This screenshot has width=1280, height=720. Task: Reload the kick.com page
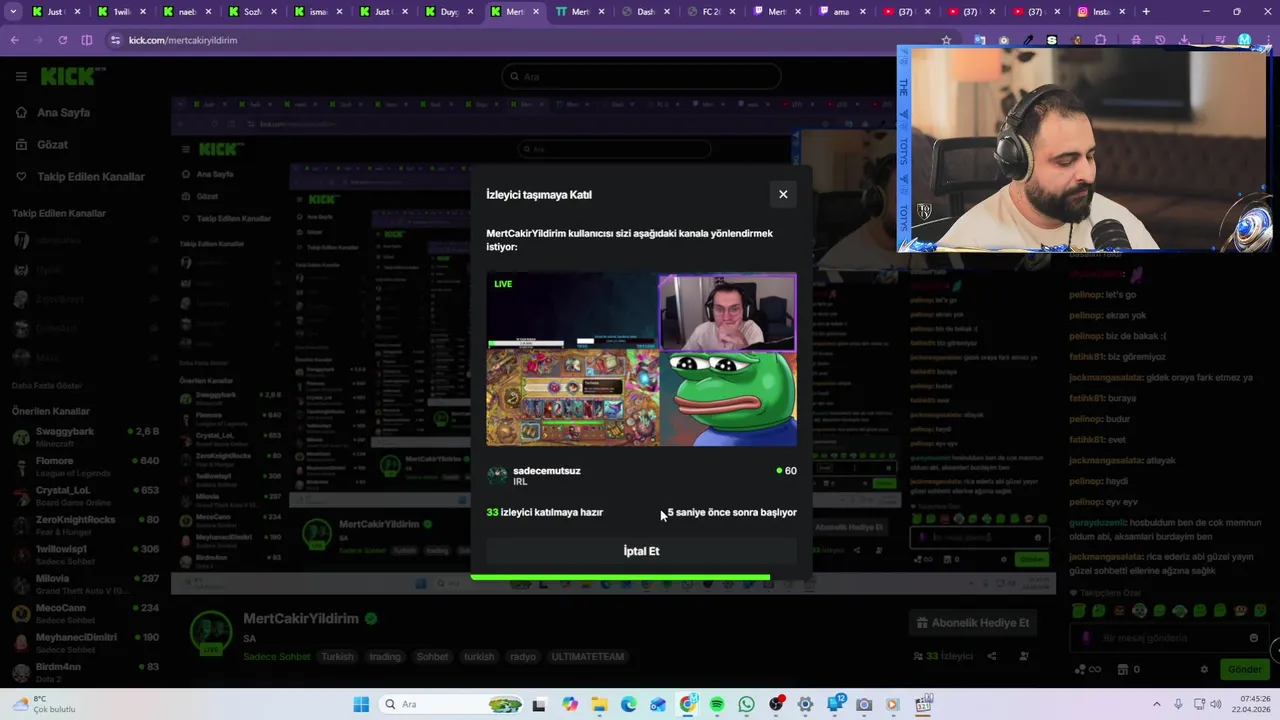(62, 40)
